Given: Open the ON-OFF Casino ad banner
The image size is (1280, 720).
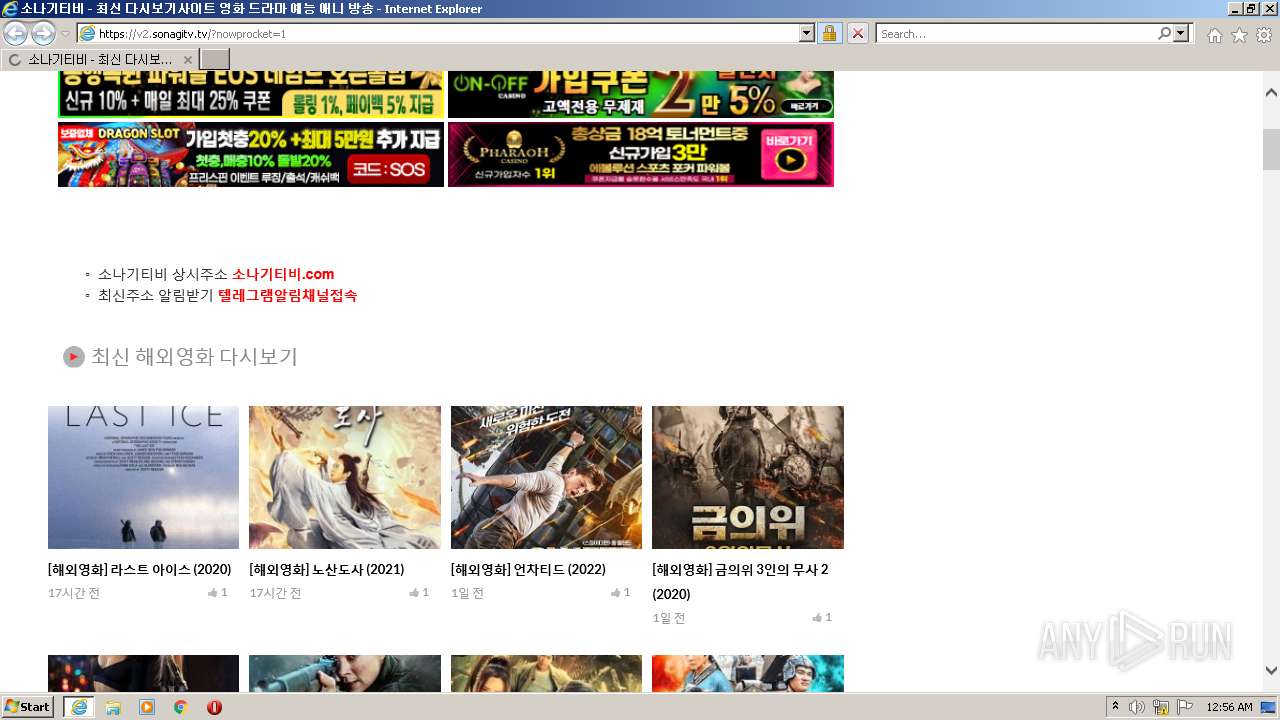Looking at the screenshot, I should pyautogui.click(x=641, y=94).
